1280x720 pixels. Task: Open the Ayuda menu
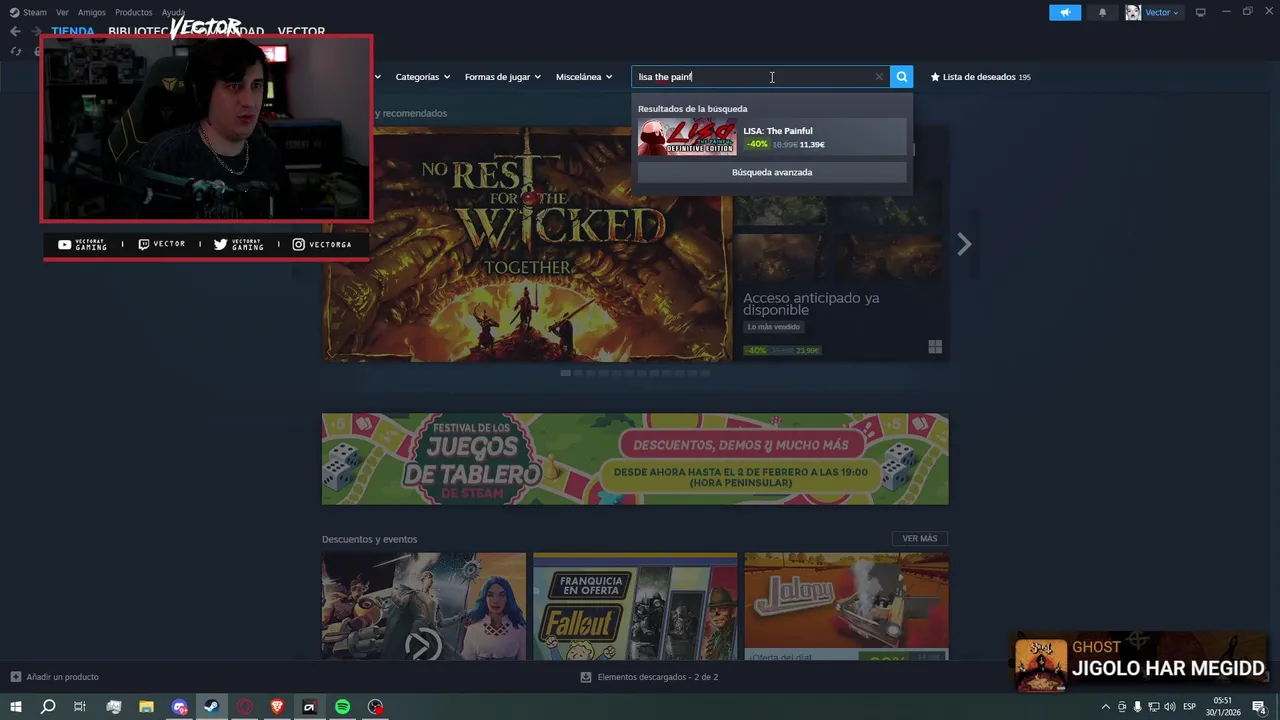[x=173, y=12]
